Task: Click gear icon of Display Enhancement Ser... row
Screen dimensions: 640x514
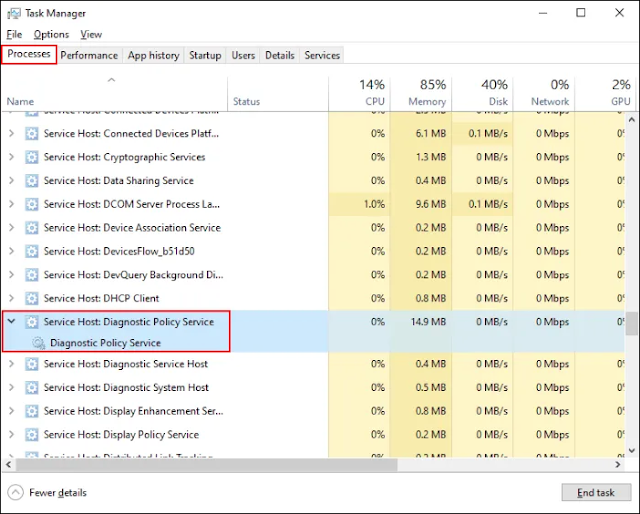Action: (x=32, y=411)
